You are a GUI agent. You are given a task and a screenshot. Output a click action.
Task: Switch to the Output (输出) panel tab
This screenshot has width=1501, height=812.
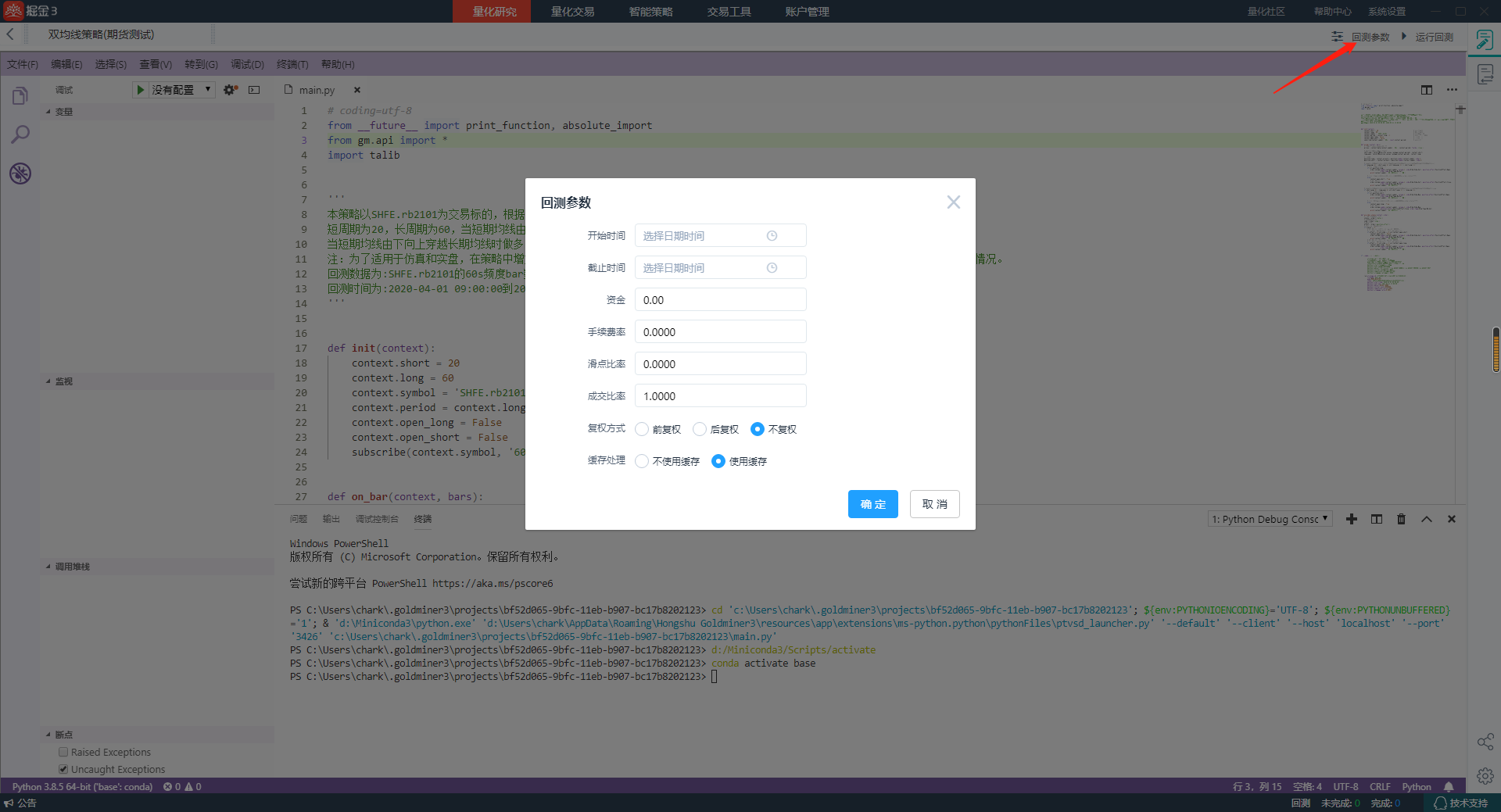[x=331, y=519]
